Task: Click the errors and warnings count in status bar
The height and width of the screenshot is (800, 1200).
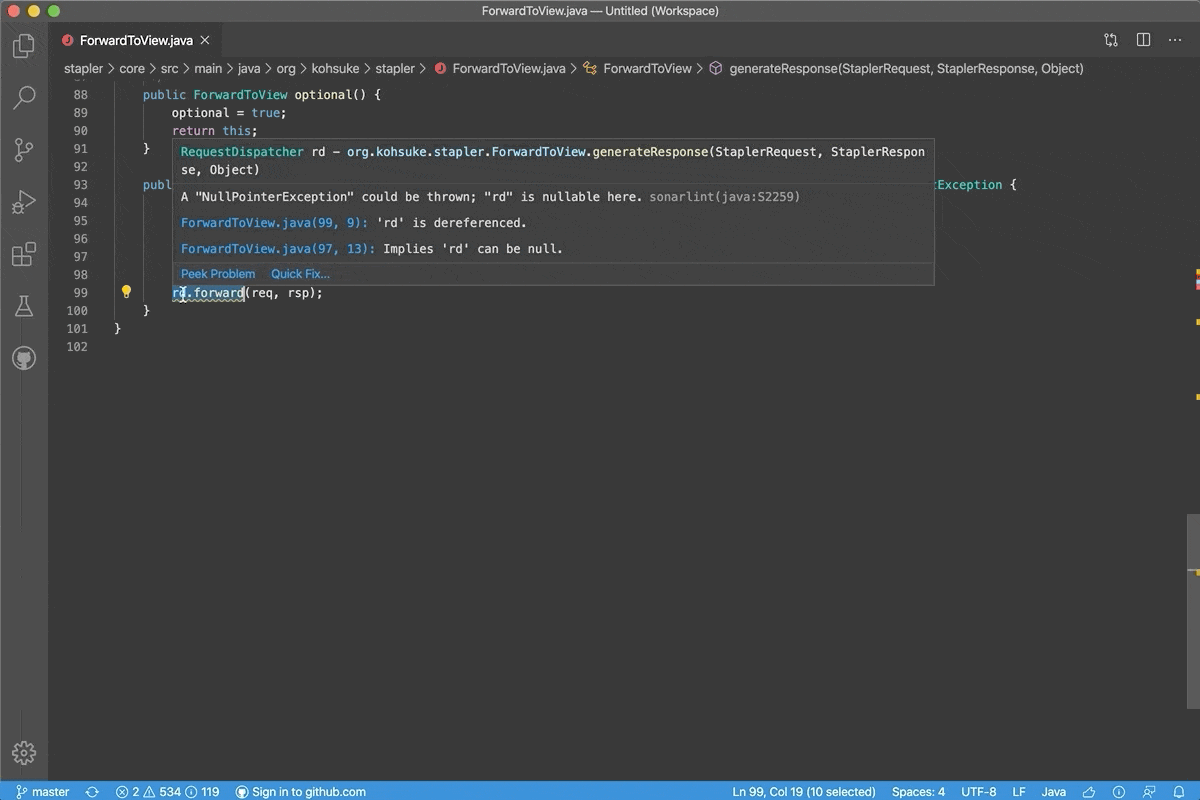Action: click(x=167, y=792)
